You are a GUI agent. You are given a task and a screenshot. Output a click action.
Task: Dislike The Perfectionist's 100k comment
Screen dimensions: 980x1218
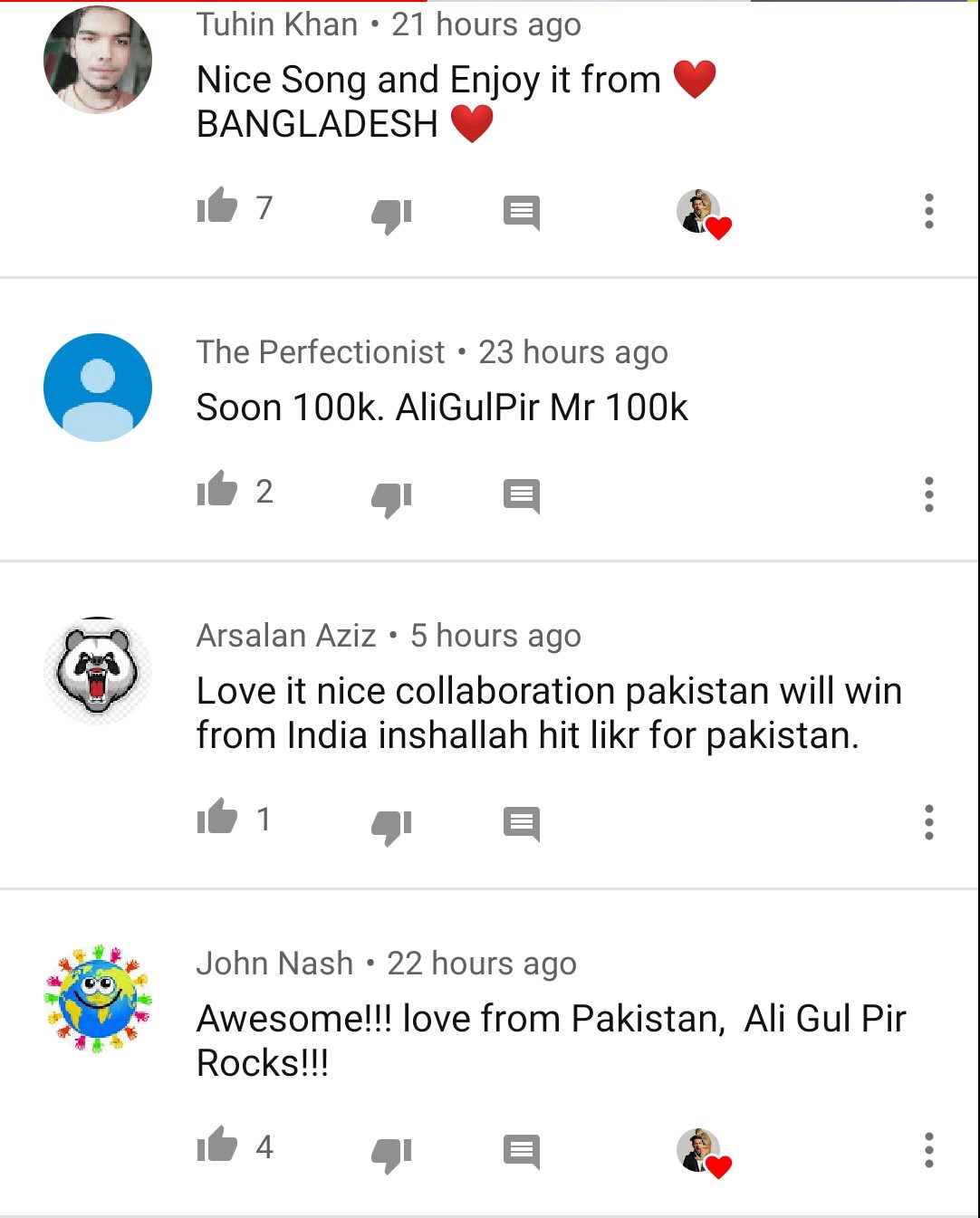391,498
